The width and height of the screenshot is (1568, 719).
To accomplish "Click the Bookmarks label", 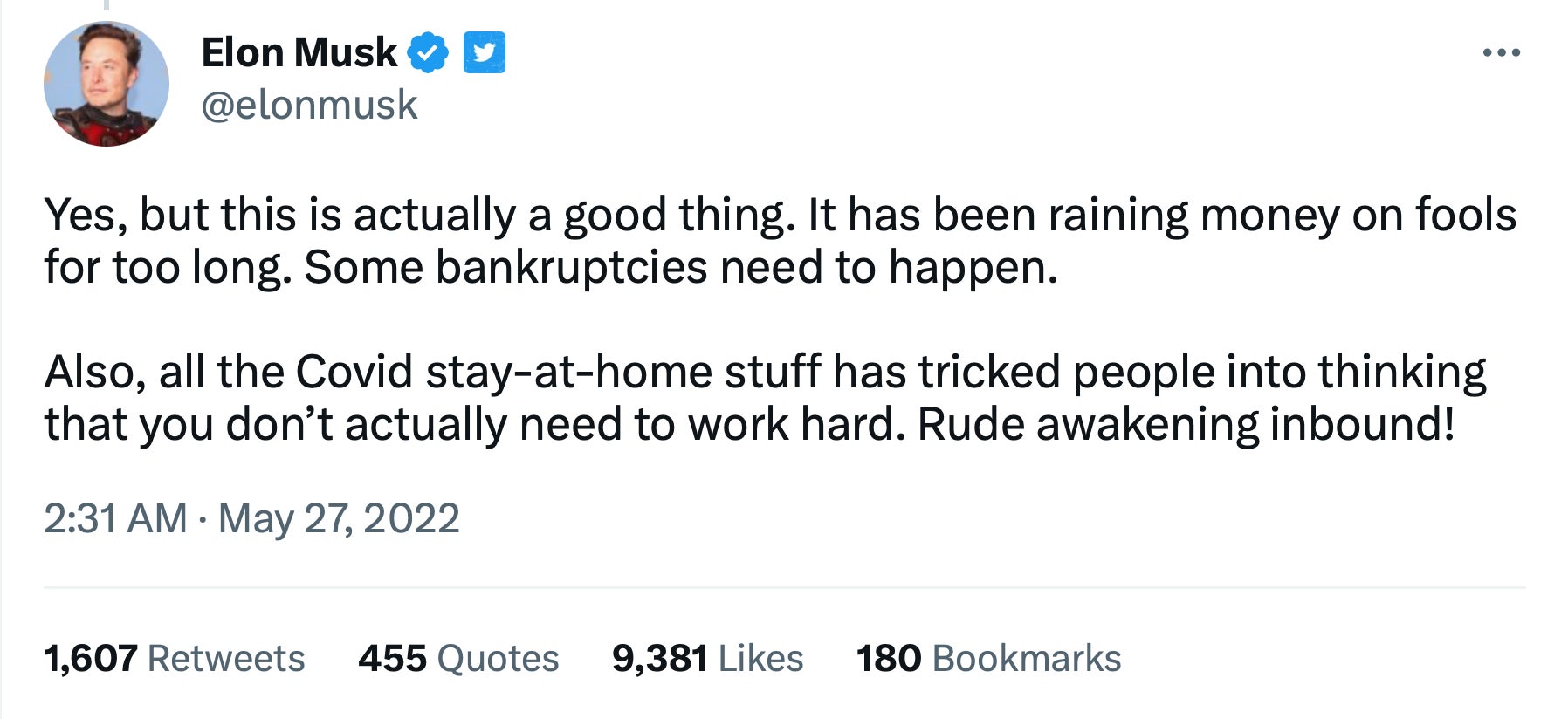I will tap(1027, 659).
